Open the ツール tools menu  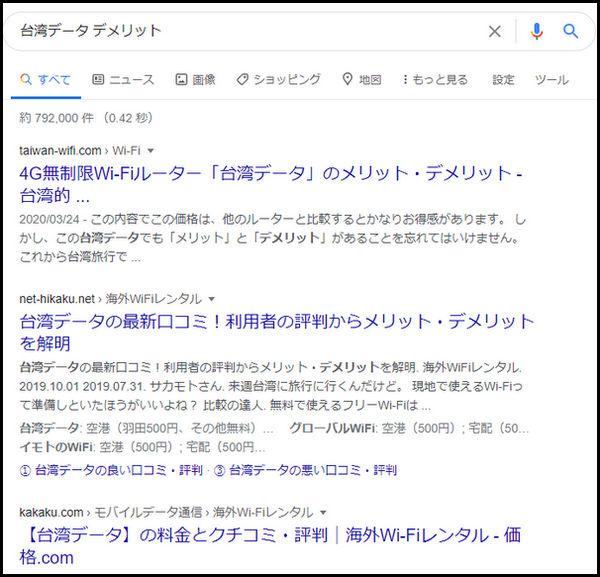coord(551,80)
